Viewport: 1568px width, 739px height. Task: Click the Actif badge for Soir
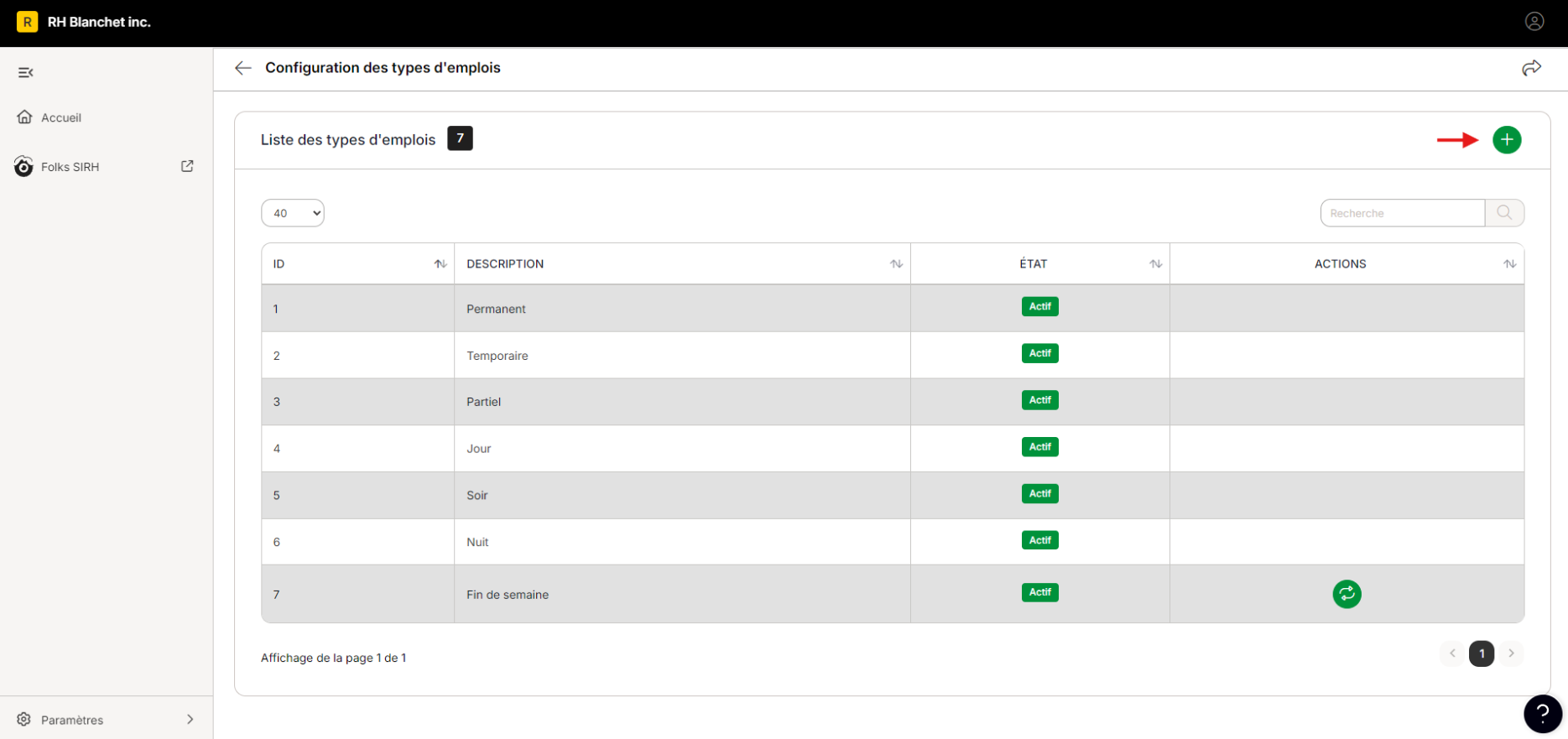point(1039,494)
